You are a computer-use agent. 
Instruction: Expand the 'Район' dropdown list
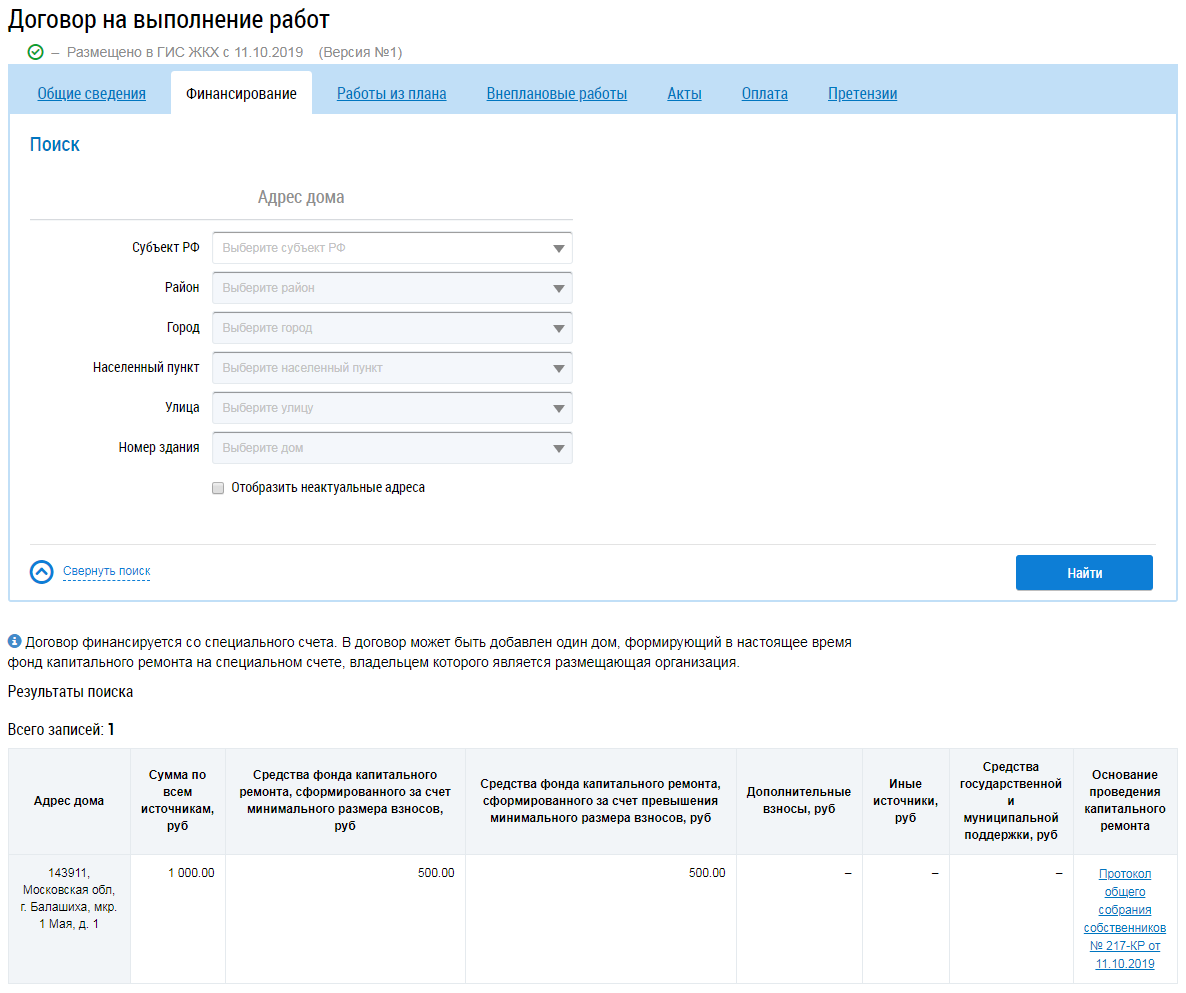pyautogui.click(x=392, y=288)
